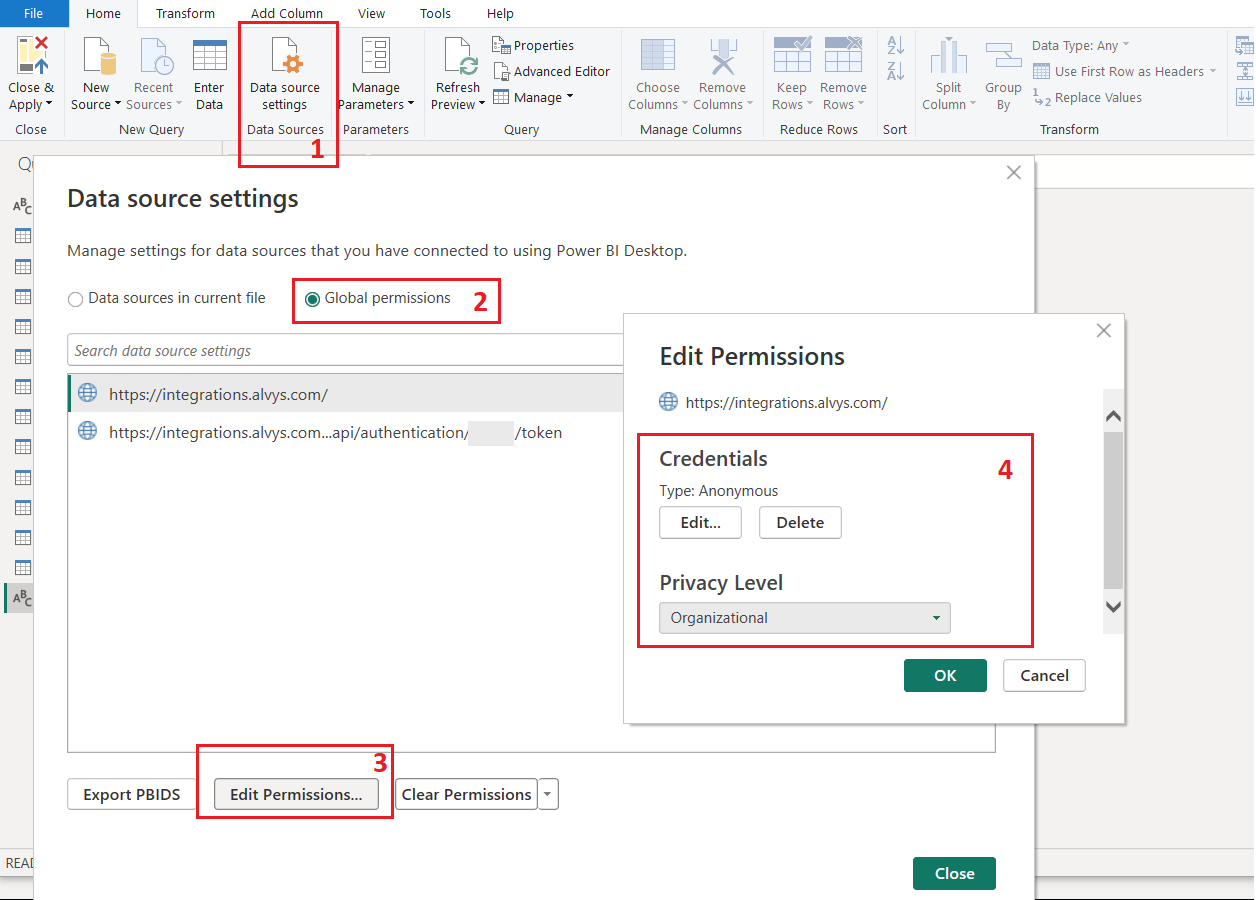Switch to the Home tab
Screen dimensions: 1256x900
coord(103,13)
